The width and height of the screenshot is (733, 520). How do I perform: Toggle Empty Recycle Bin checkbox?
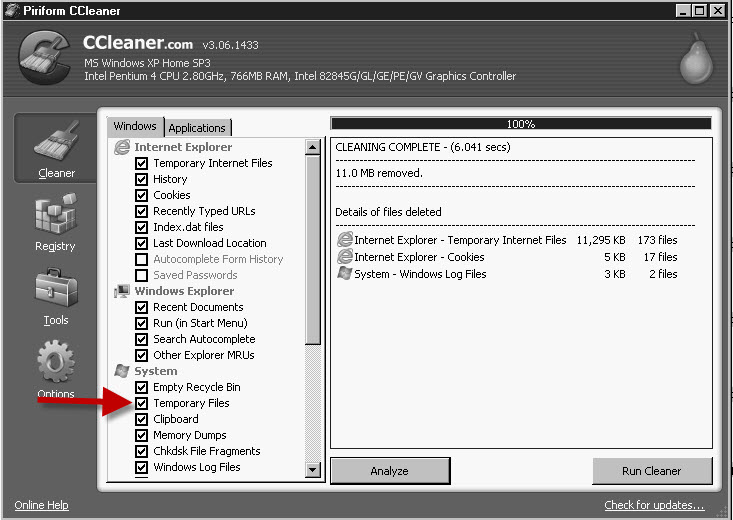(141, 387)
